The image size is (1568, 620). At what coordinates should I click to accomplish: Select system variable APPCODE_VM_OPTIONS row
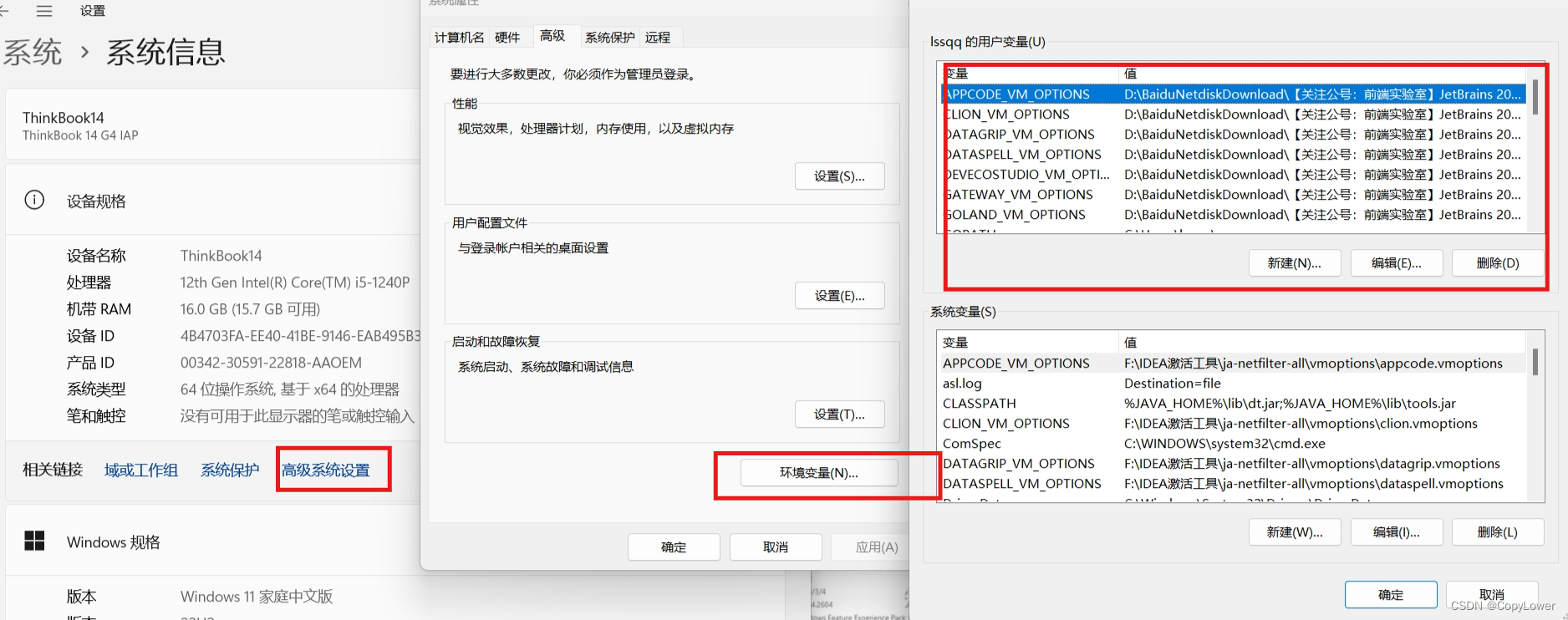tap(1235, 363)
